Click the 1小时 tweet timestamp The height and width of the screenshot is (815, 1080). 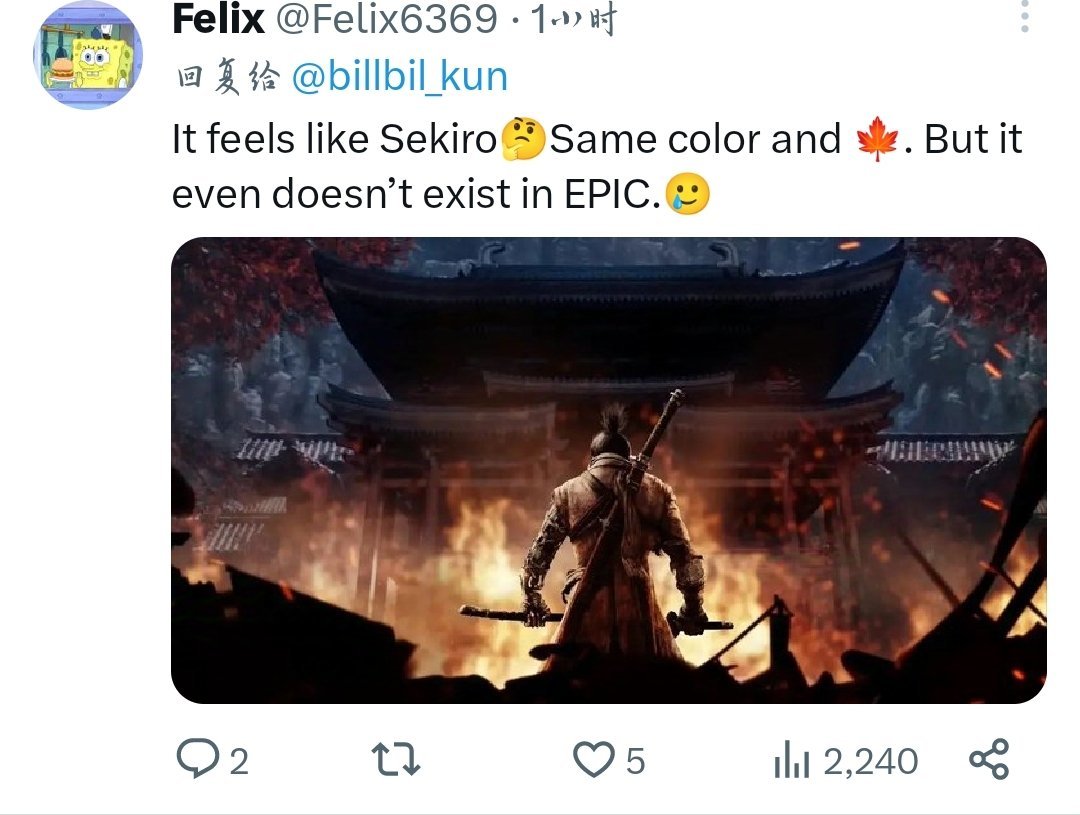(573, 19)
